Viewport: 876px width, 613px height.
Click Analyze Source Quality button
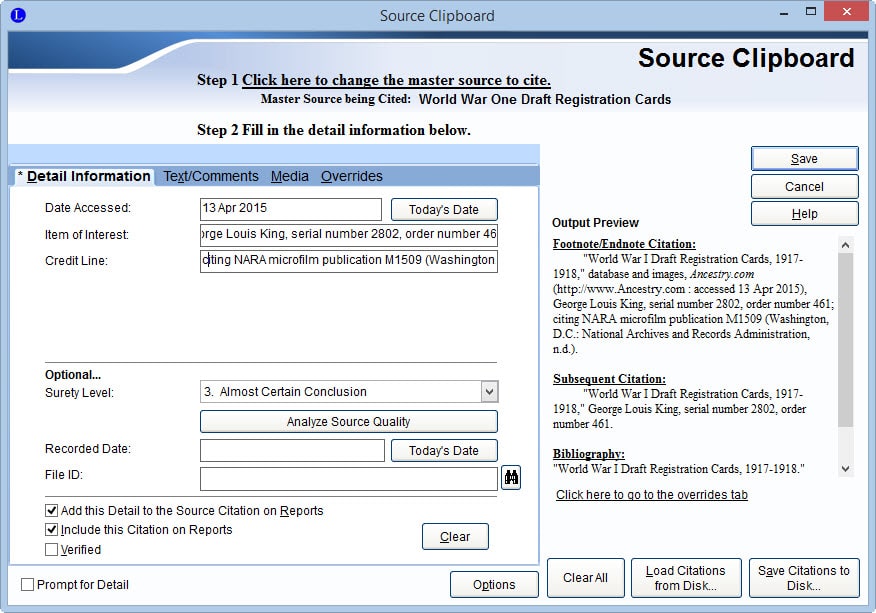pos(349,421)
